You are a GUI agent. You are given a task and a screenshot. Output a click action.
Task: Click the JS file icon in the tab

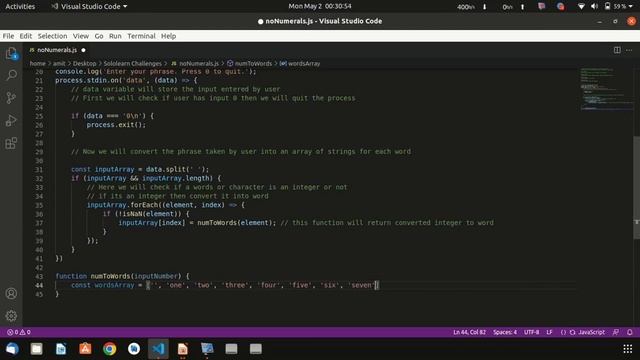click(x=32, y=50)
